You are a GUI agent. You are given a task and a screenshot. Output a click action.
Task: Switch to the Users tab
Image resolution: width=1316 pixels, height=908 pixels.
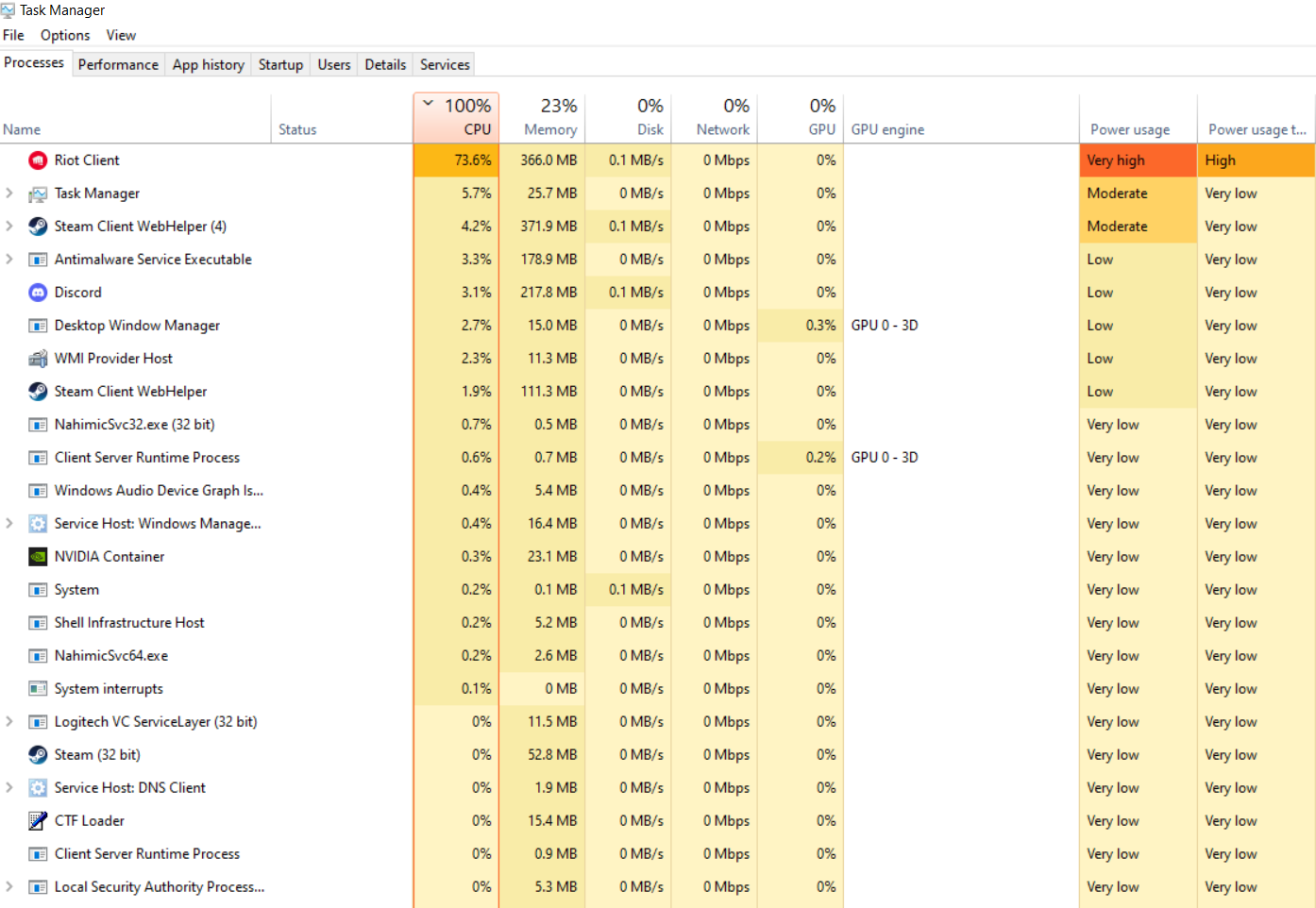pyautogui.click(x=334, y=65)
